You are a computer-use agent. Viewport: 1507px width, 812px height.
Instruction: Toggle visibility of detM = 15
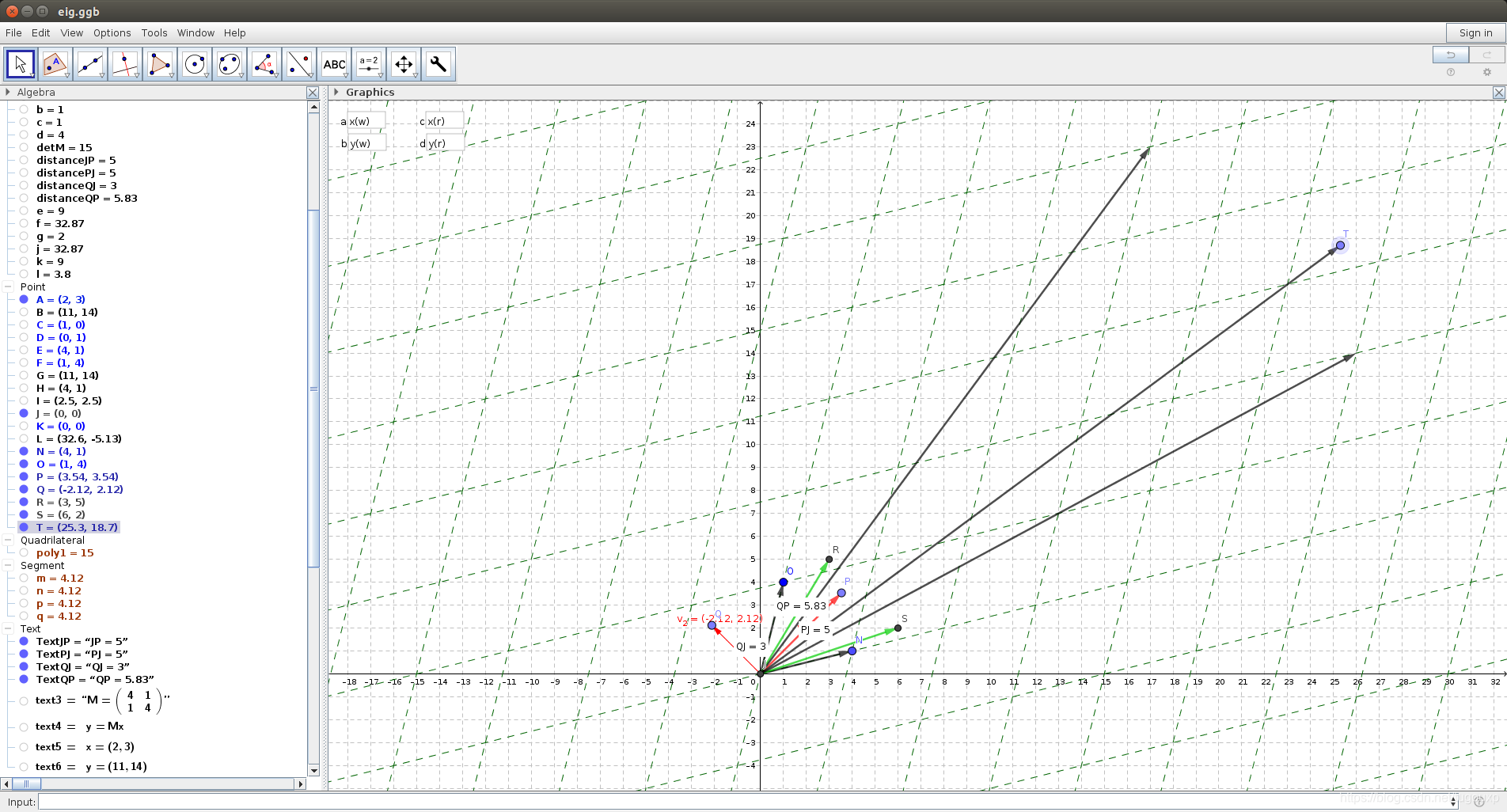[24, 147]
